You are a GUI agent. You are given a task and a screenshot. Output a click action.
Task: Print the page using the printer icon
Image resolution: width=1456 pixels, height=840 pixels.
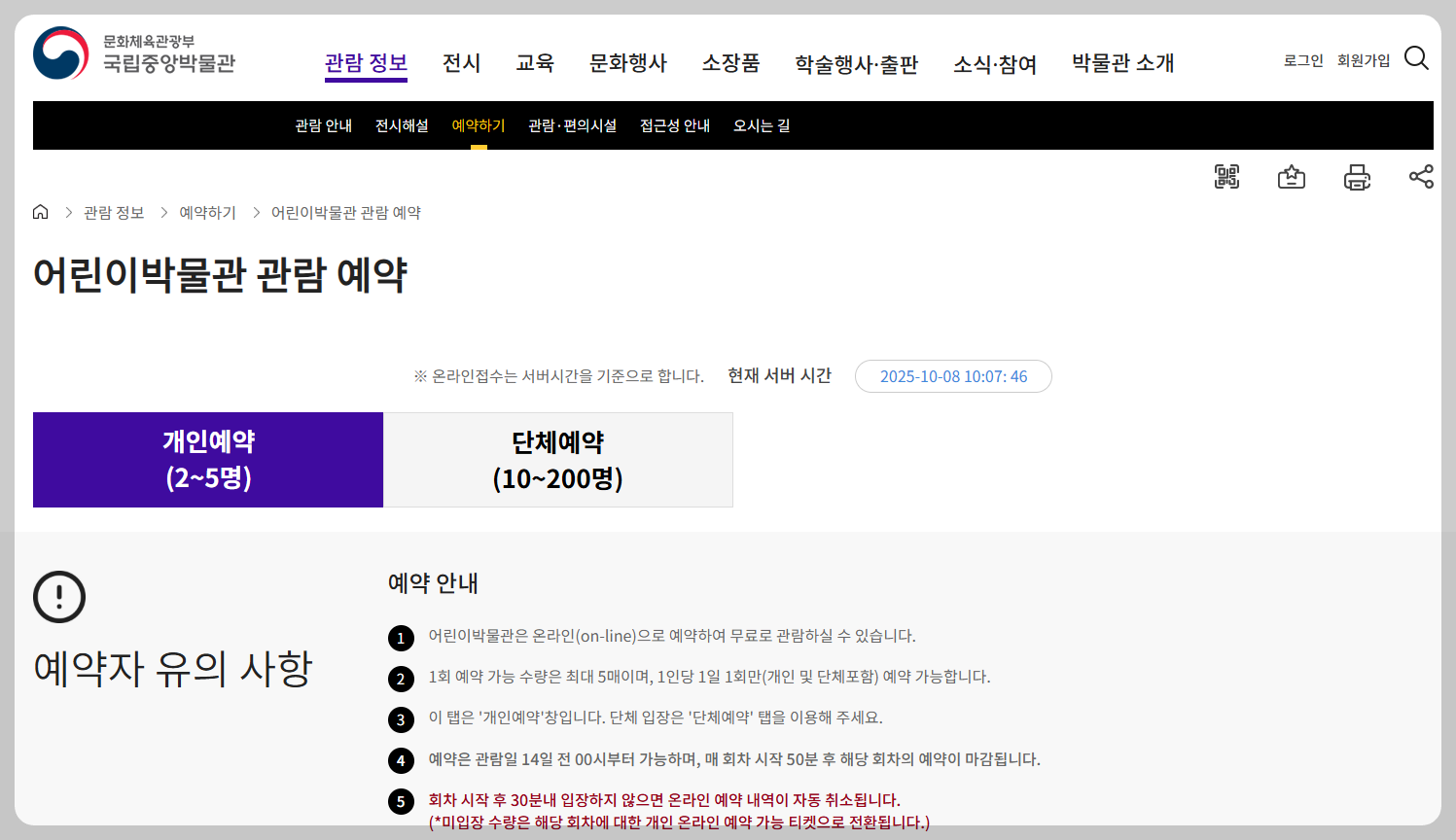(1357, 176)
